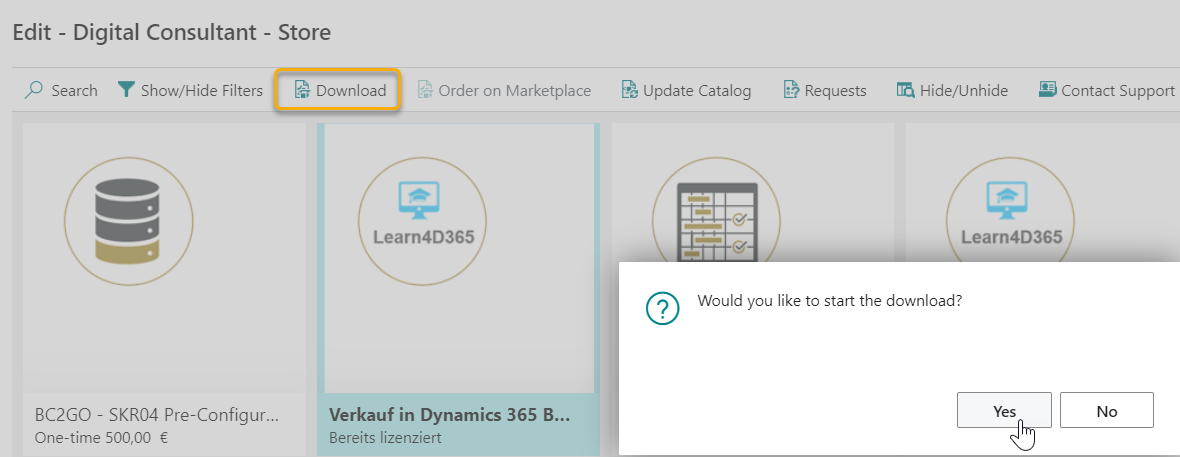This screenshot has height=457, width=1180.
Task: Choose the Requests toolbar text
Action: (x=835, y=91)
